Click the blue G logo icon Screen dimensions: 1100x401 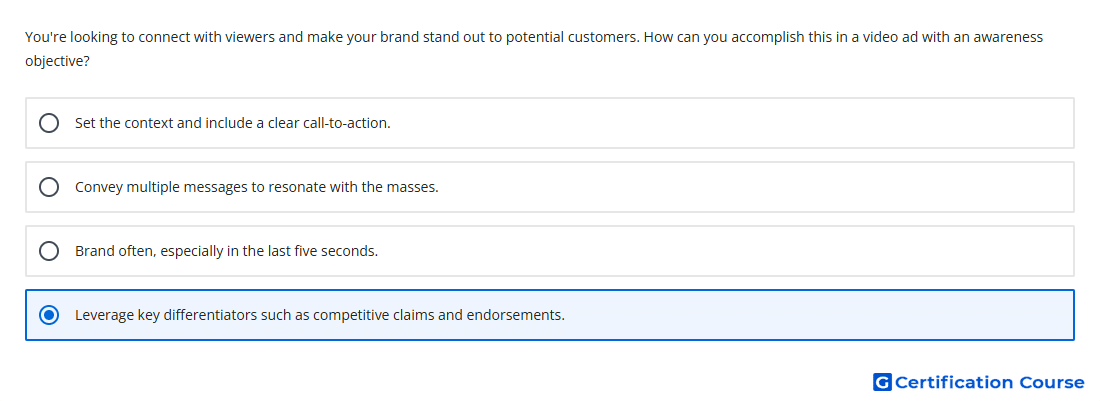click(882, 382)
